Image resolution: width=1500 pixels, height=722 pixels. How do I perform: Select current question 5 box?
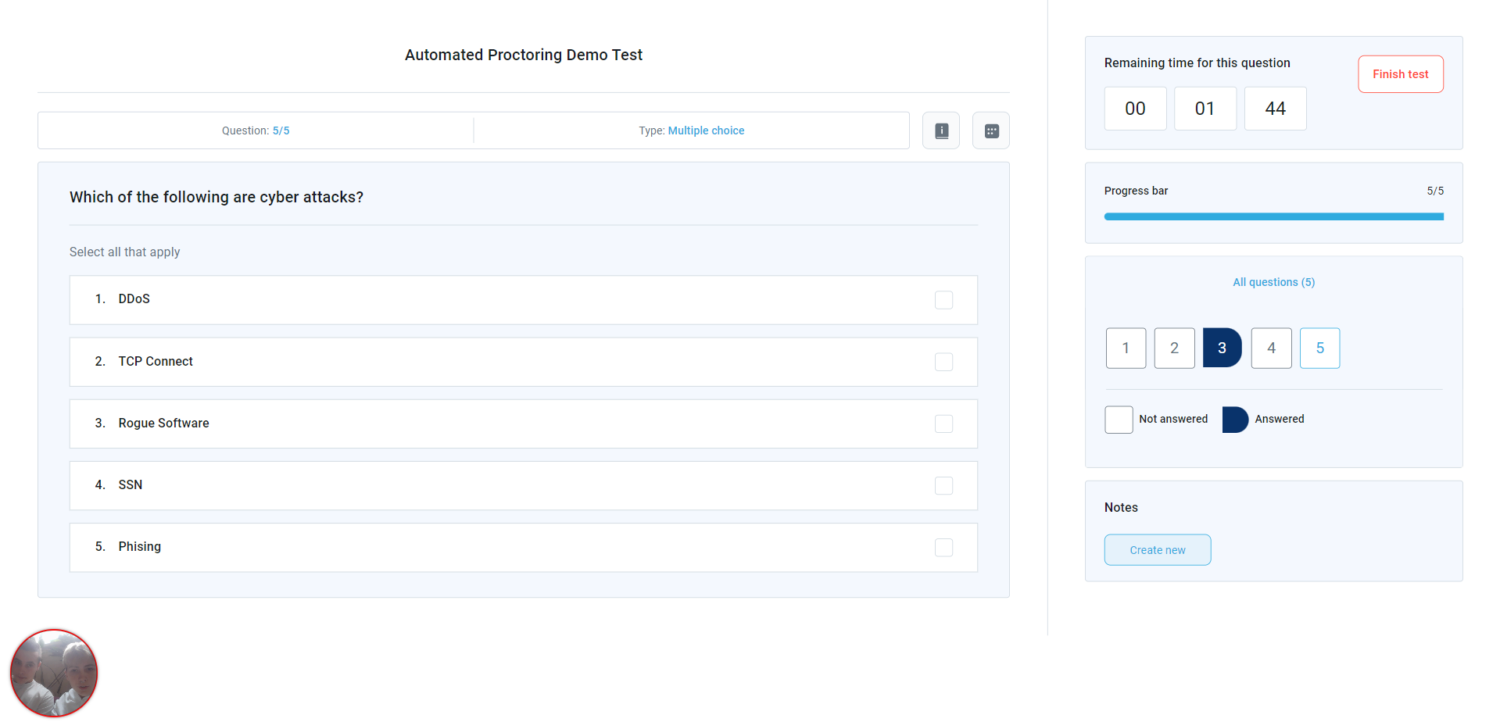tap(1319, 348)
